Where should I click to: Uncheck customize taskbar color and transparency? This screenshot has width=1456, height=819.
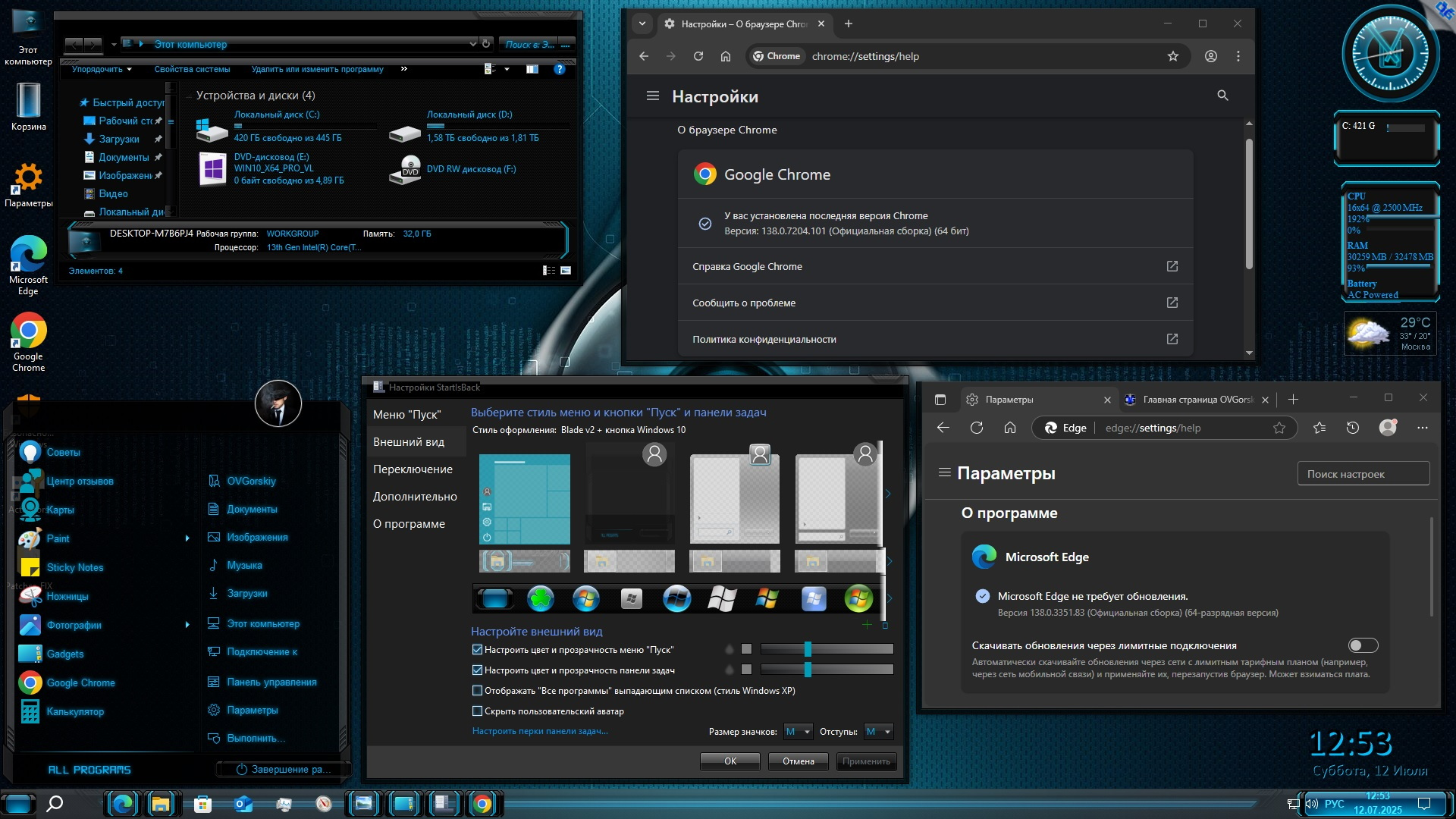point(477,670)
